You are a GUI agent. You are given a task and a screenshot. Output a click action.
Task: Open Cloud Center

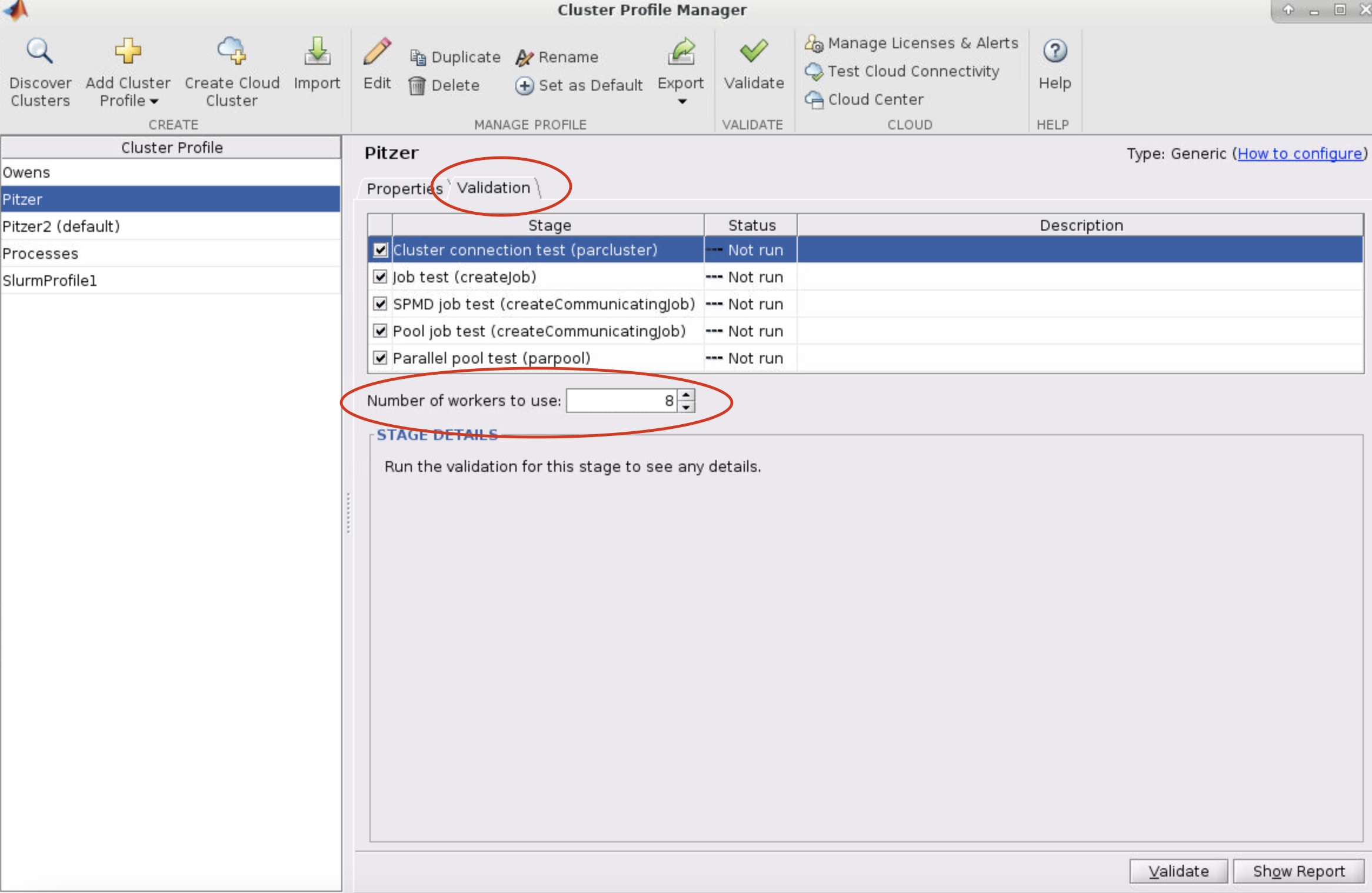click(x=864, y=99)
